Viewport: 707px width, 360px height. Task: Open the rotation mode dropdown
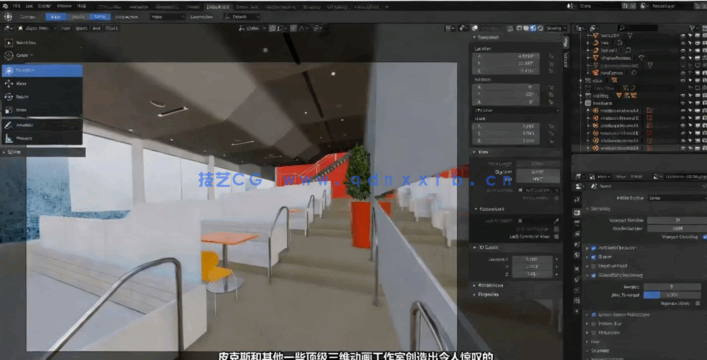point(516,110)
